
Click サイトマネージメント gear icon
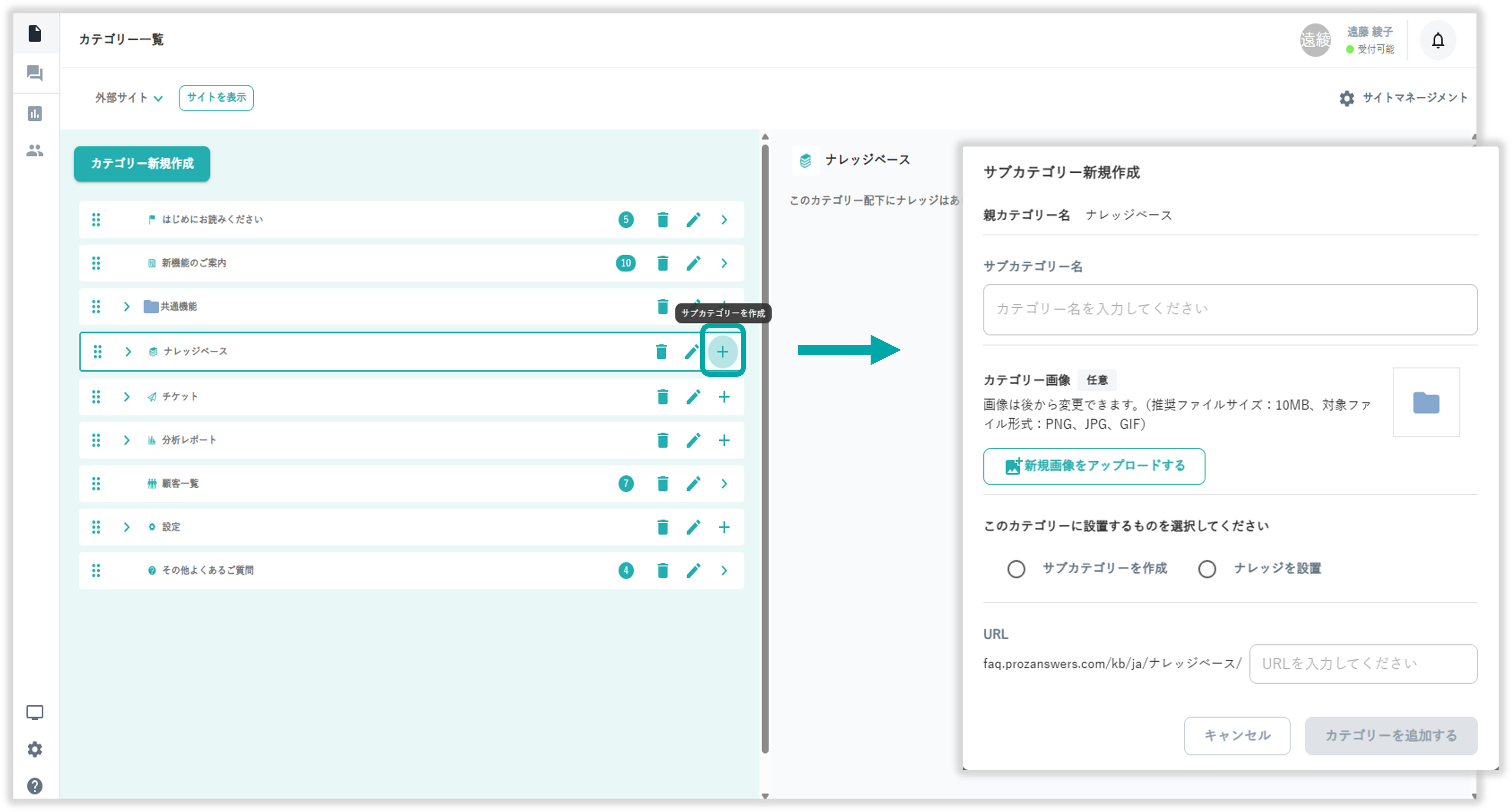[1347, 98]
